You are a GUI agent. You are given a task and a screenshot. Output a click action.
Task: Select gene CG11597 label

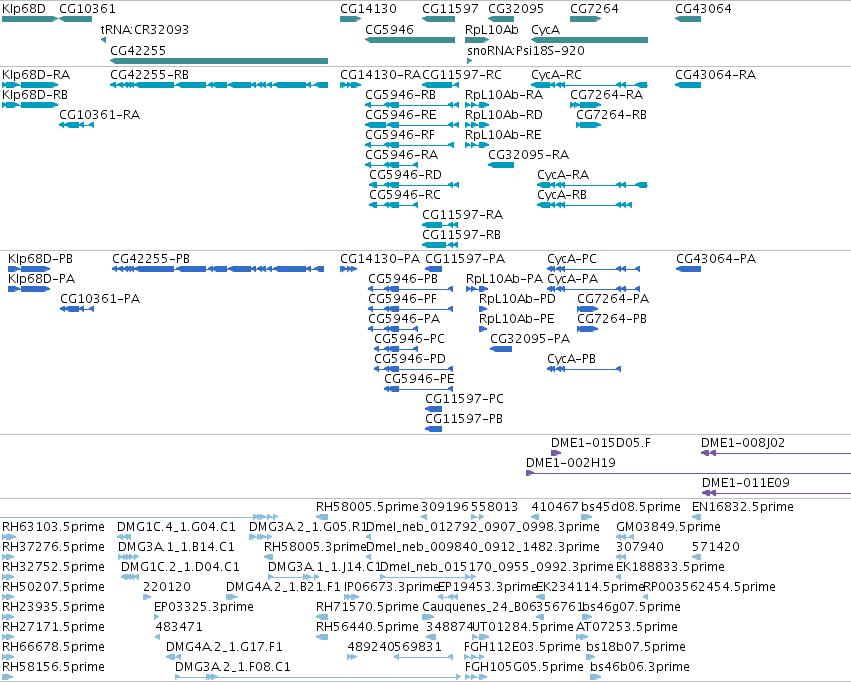click(x=450, y=9)
